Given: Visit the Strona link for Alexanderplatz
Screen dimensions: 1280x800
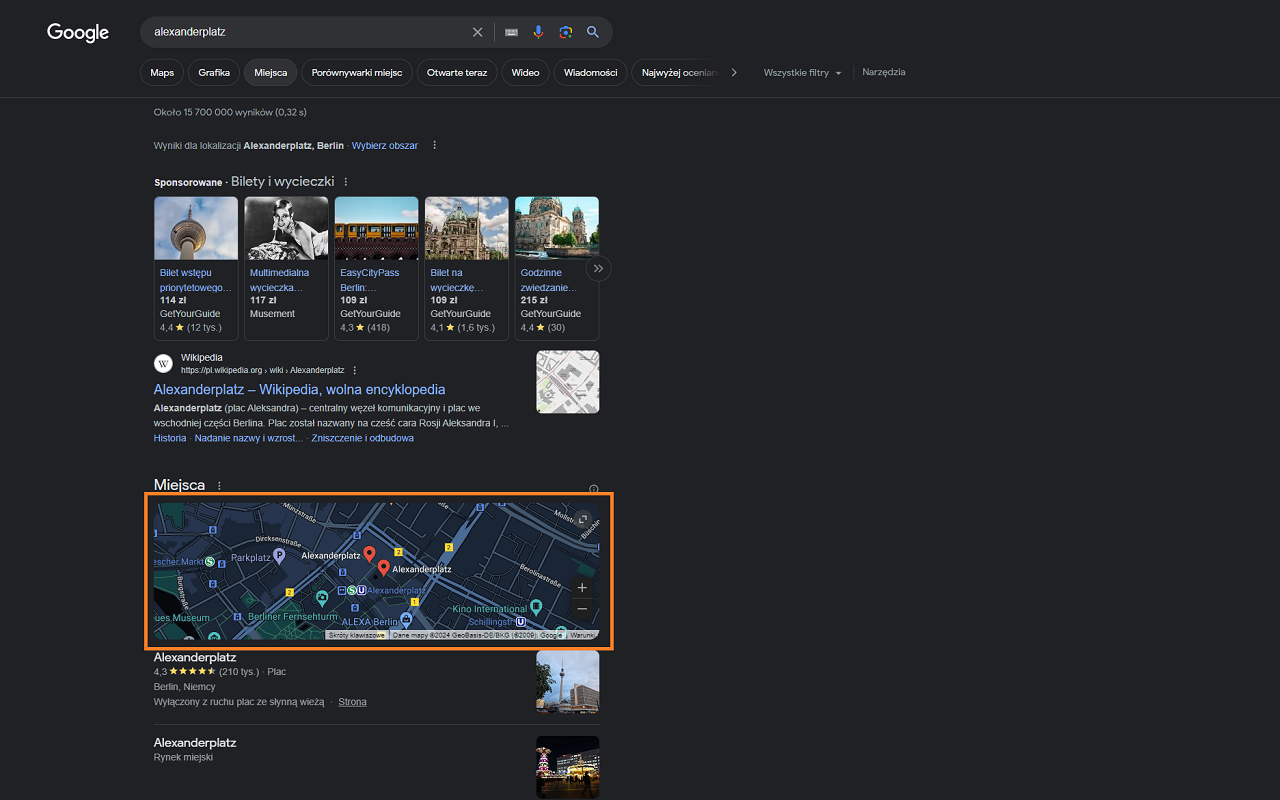Looking at the screenshot, I should 352,701.
